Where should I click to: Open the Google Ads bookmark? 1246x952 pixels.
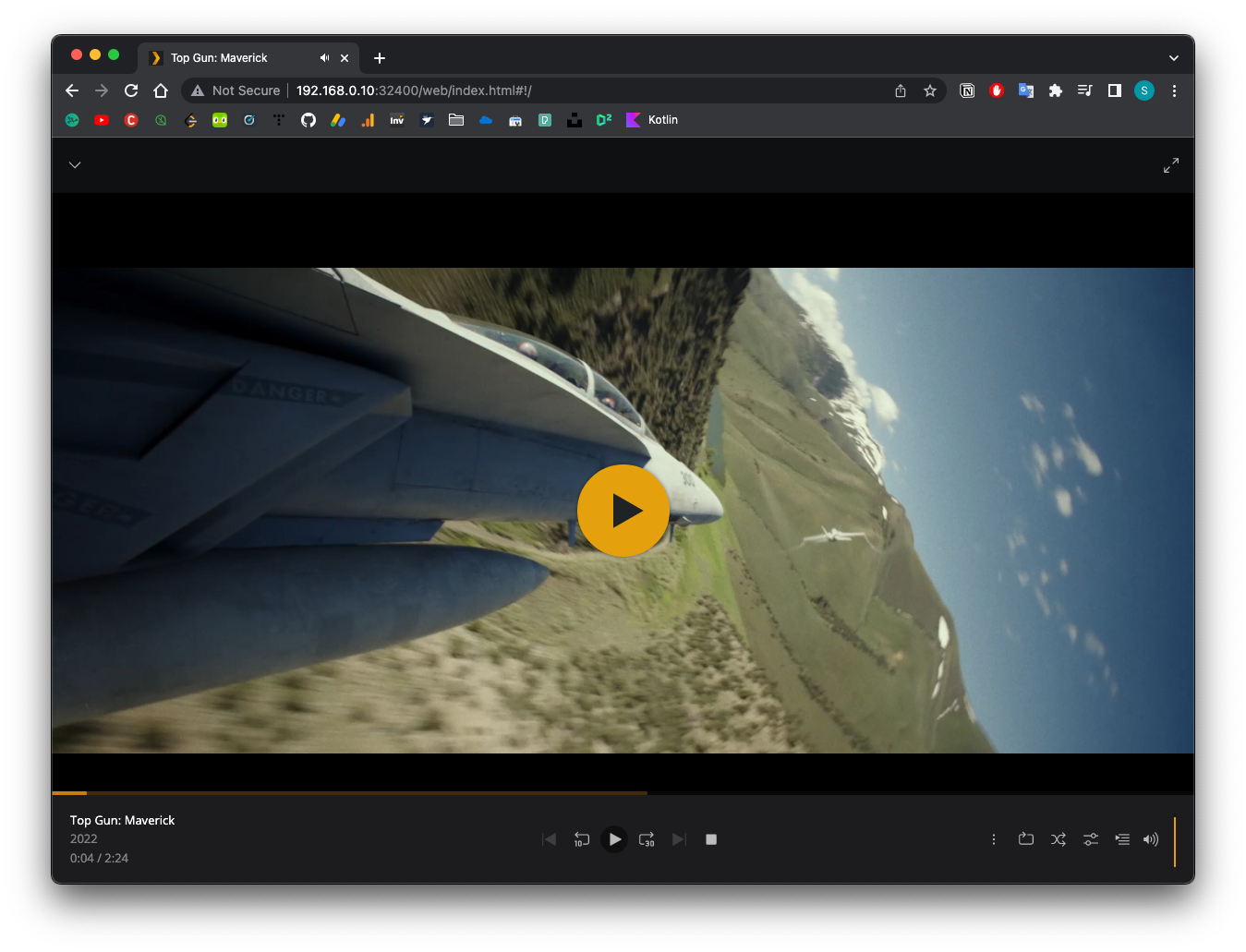338,120
